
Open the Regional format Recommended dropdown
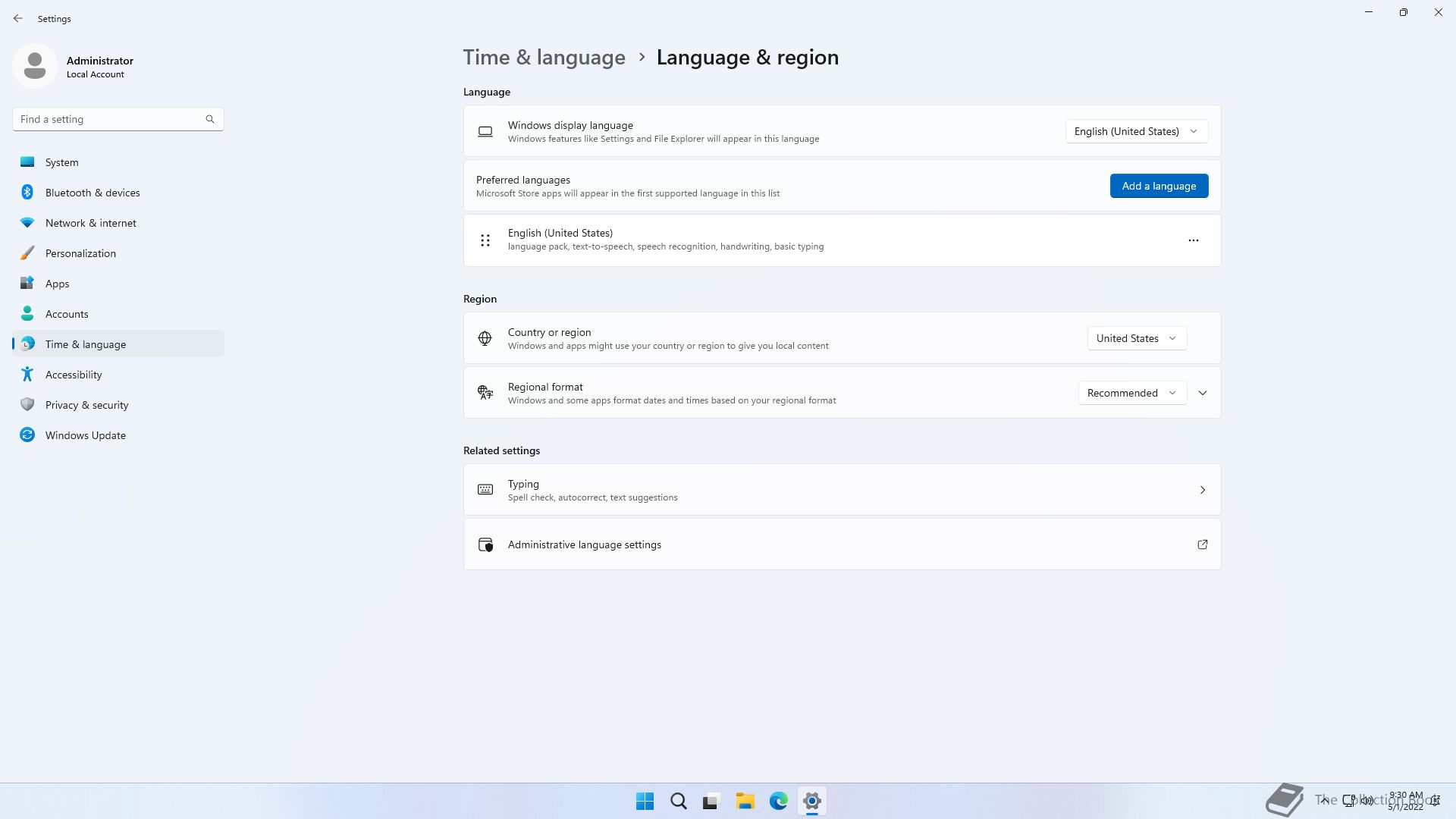tap(1131, 393)
